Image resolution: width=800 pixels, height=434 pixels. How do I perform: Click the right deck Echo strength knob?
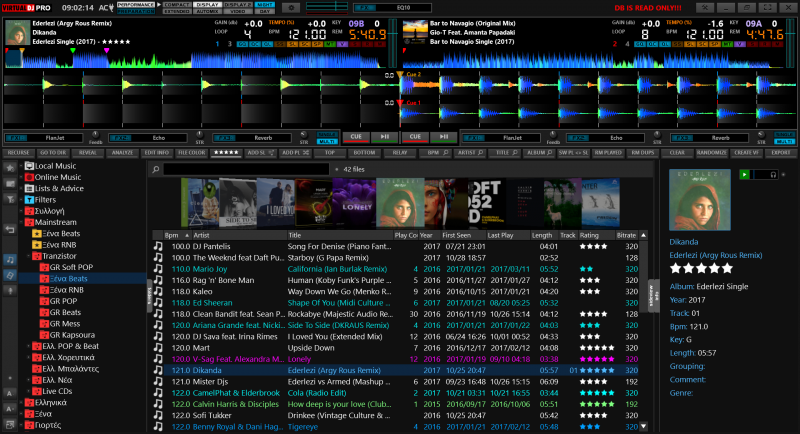point(657,136)
